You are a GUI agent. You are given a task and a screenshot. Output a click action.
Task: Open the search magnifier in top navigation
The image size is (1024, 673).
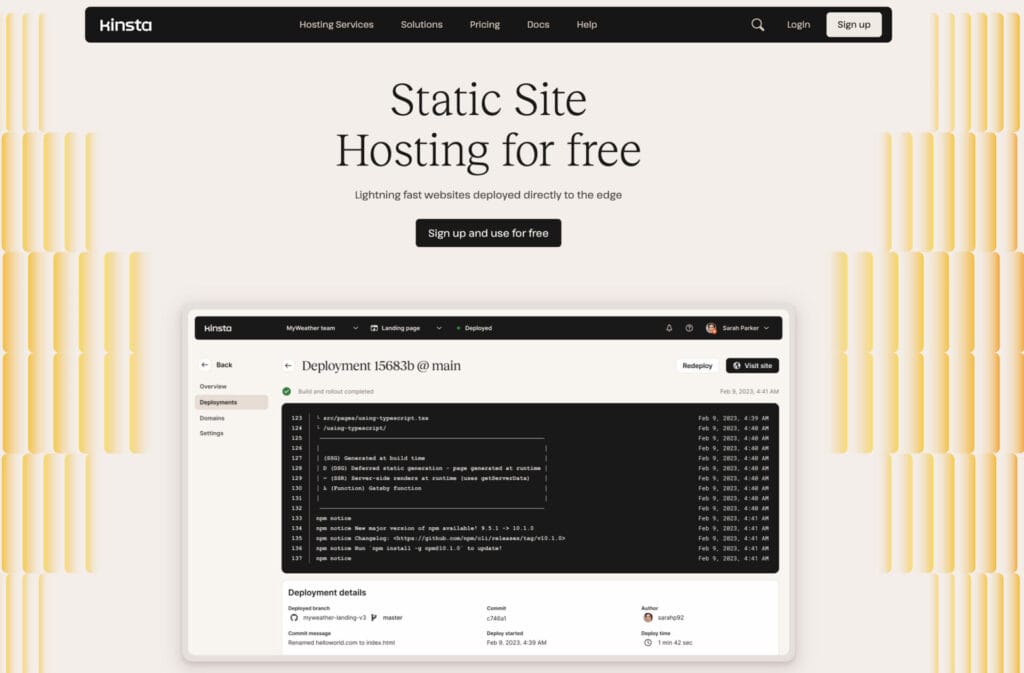click(x=757, y=25)
